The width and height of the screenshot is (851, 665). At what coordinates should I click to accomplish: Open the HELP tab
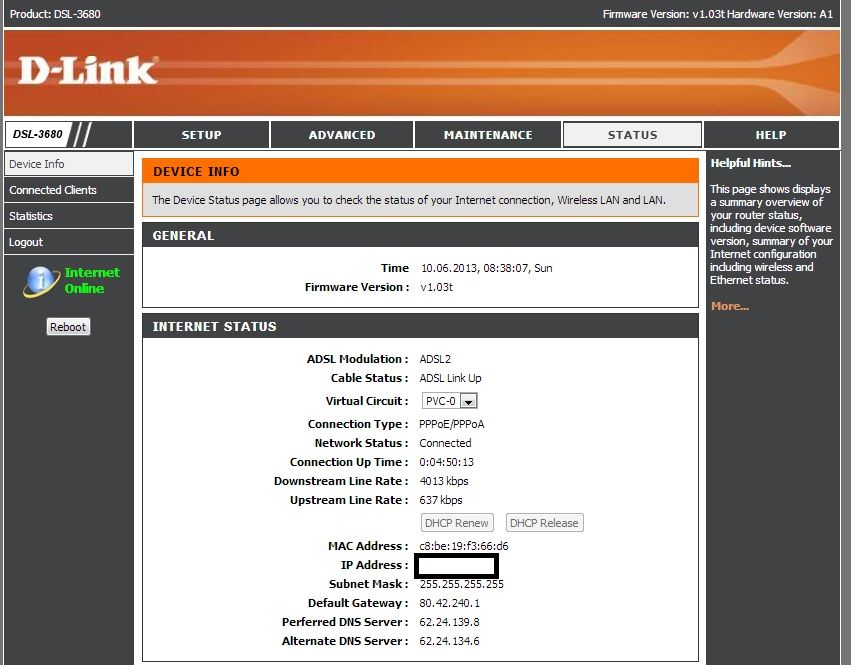click(771, 135)
